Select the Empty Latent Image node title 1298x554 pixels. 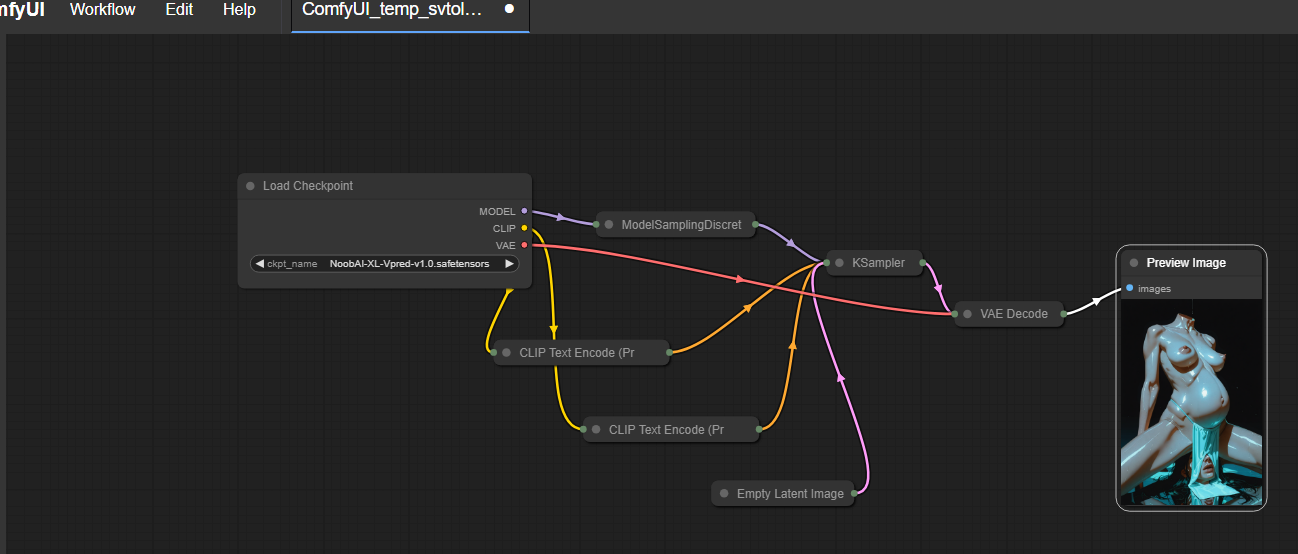point(790,494)
